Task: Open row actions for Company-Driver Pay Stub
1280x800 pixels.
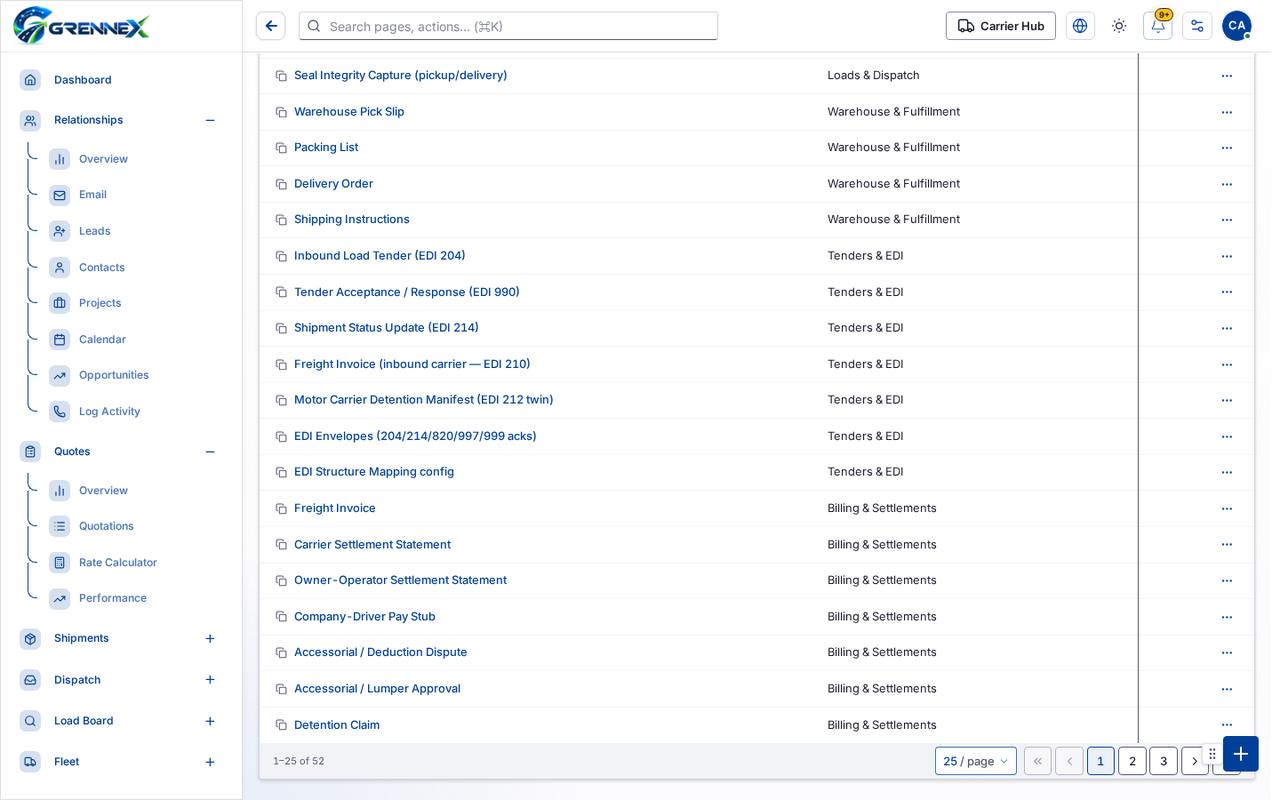Action: [x=1227, y=617]
